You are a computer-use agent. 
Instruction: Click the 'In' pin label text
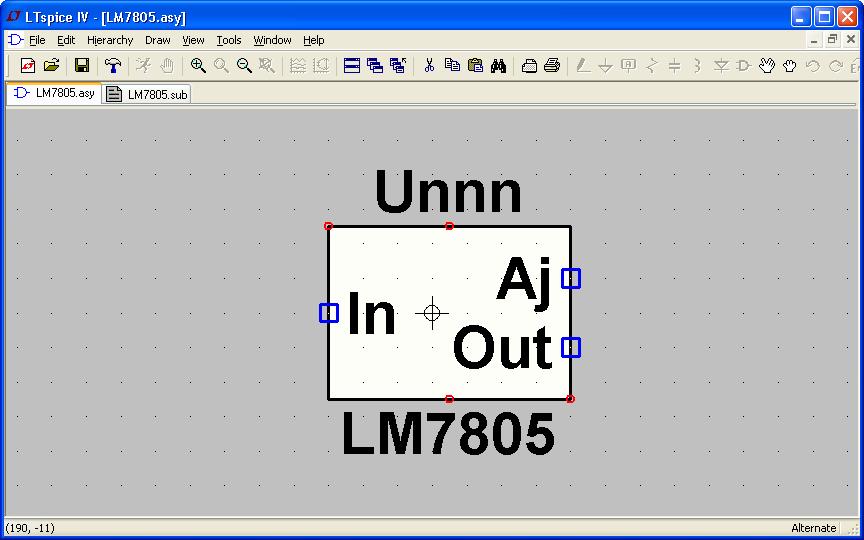point(372,312)
